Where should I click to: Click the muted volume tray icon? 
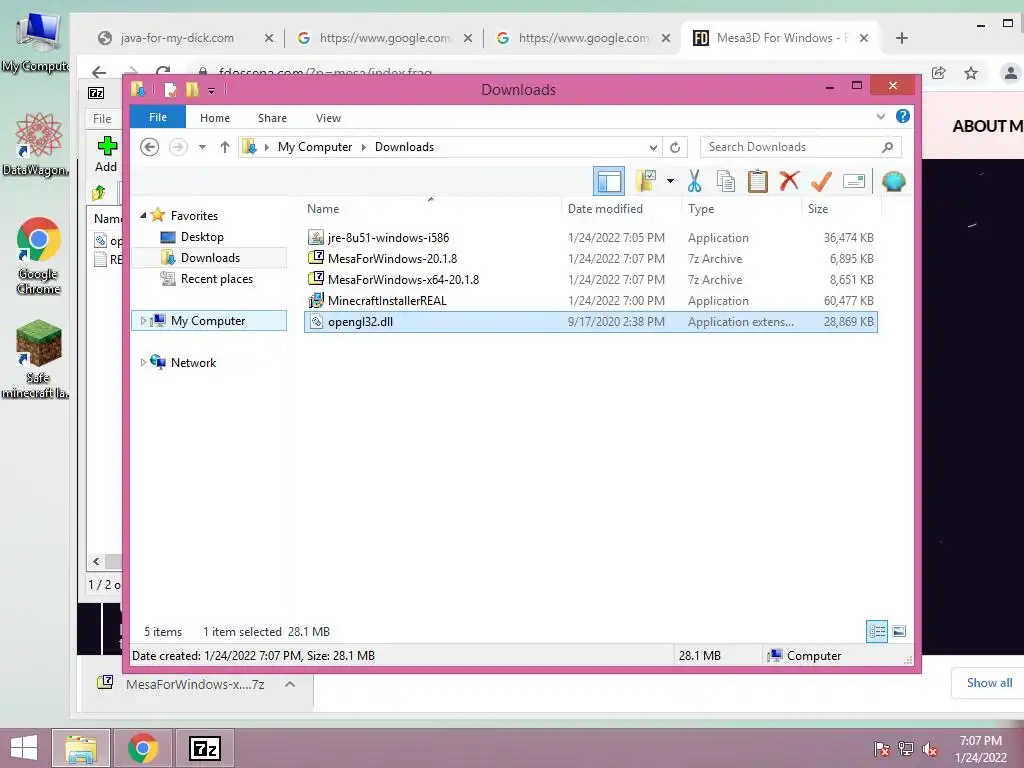(x=929, y=749)
